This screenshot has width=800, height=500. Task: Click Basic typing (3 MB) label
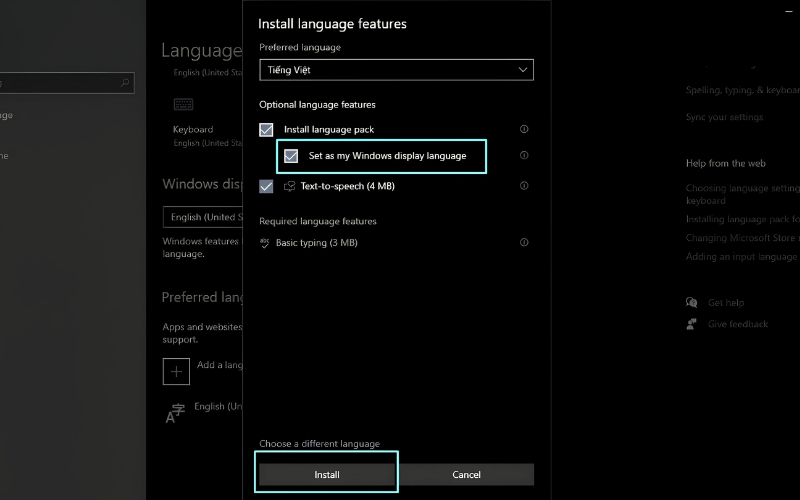tap(316, 243)
